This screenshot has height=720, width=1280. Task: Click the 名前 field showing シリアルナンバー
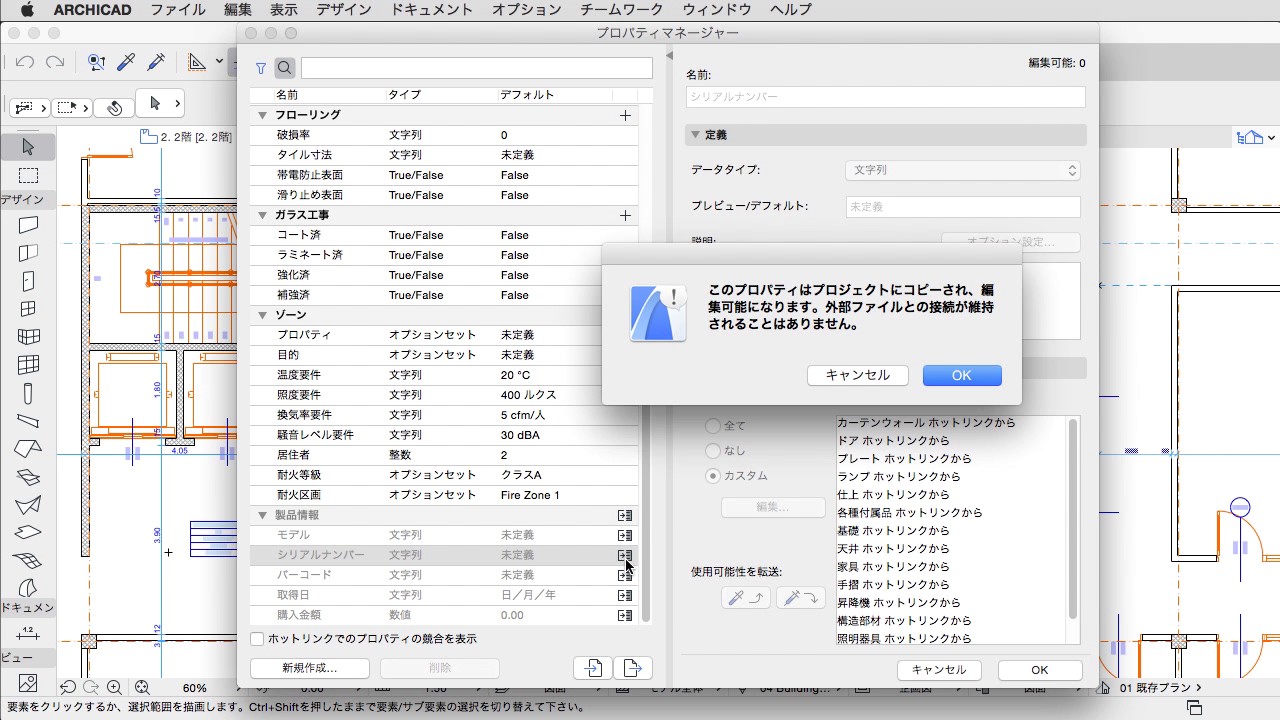[x=885, y=97]
